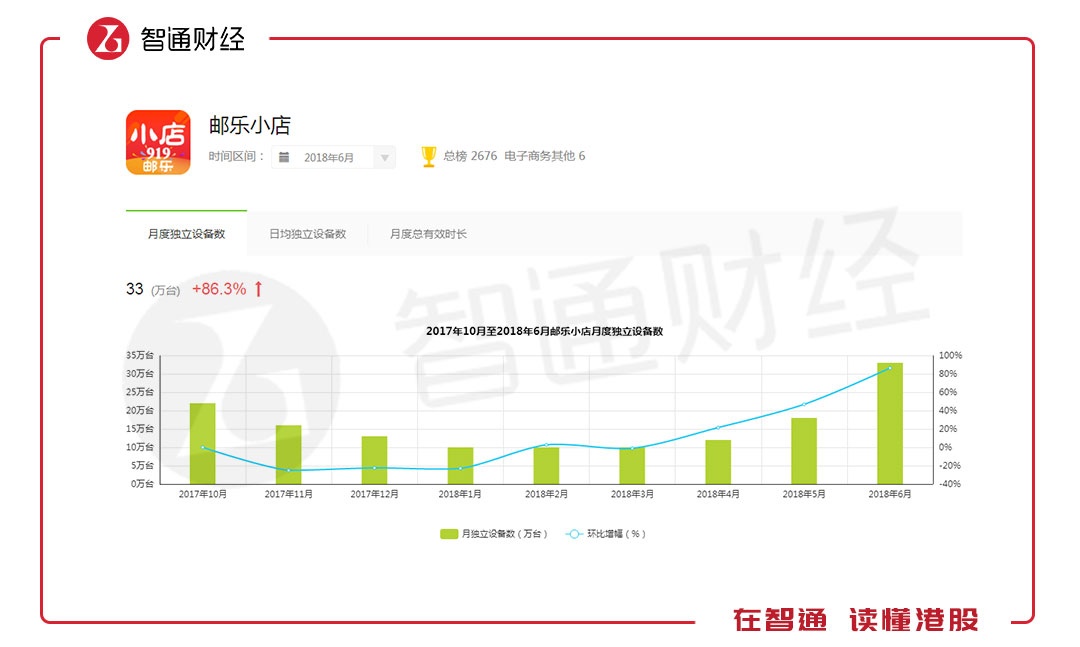This screenshot has height=647, width=1080.
Task: Click the line point above 2018年5月 bar
Action: tap(804, 404)
